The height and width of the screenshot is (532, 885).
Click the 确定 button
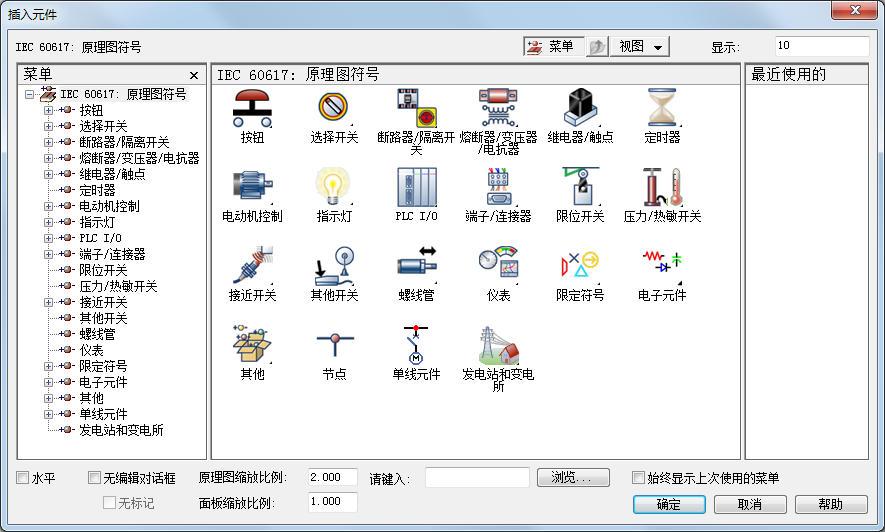669,504
